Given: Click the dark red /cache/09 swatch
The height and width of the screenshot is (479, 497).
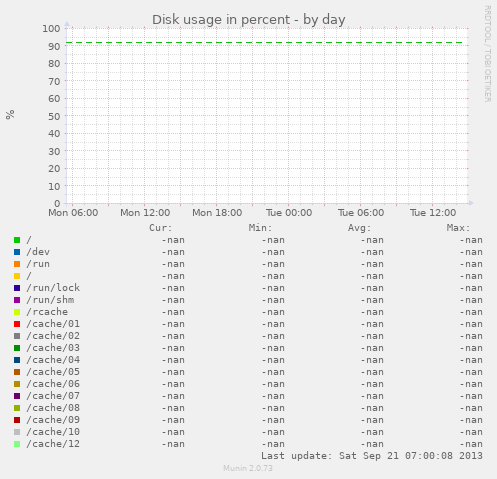Looking at the screenshot, I should (x=17, y=420).
